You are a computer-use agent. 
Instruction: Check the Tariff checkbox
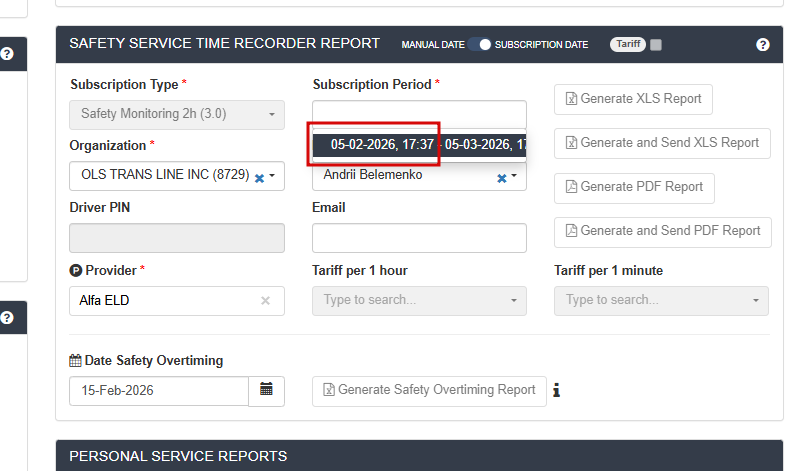(656, 45)
